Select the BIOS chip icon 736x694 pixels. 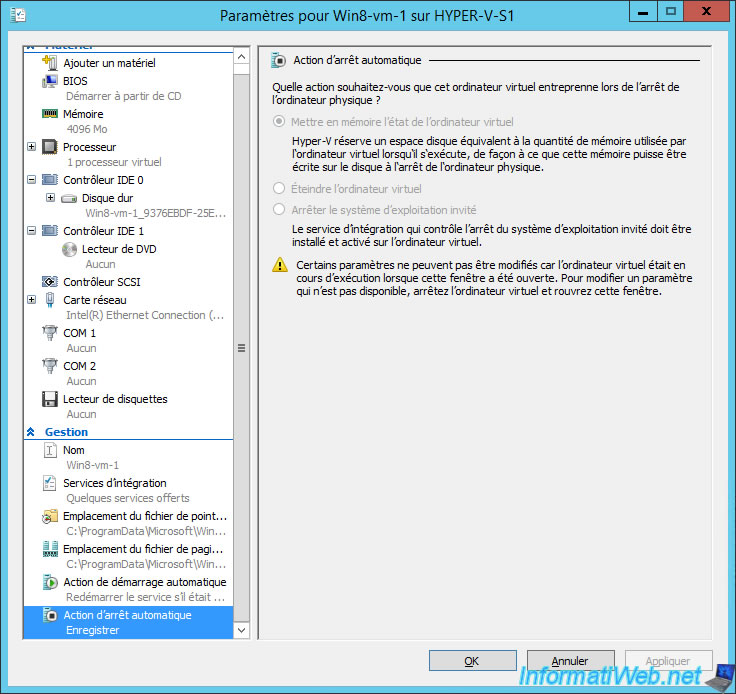click(x=50, y=81)
